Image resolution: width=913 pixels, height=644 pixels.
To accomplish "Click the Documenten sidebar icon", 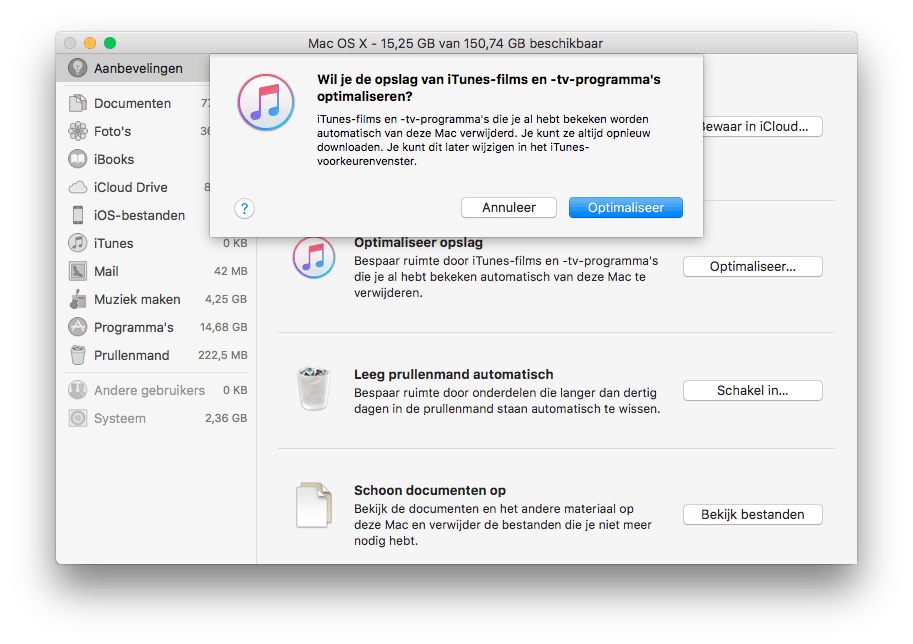I will point(77,103).
